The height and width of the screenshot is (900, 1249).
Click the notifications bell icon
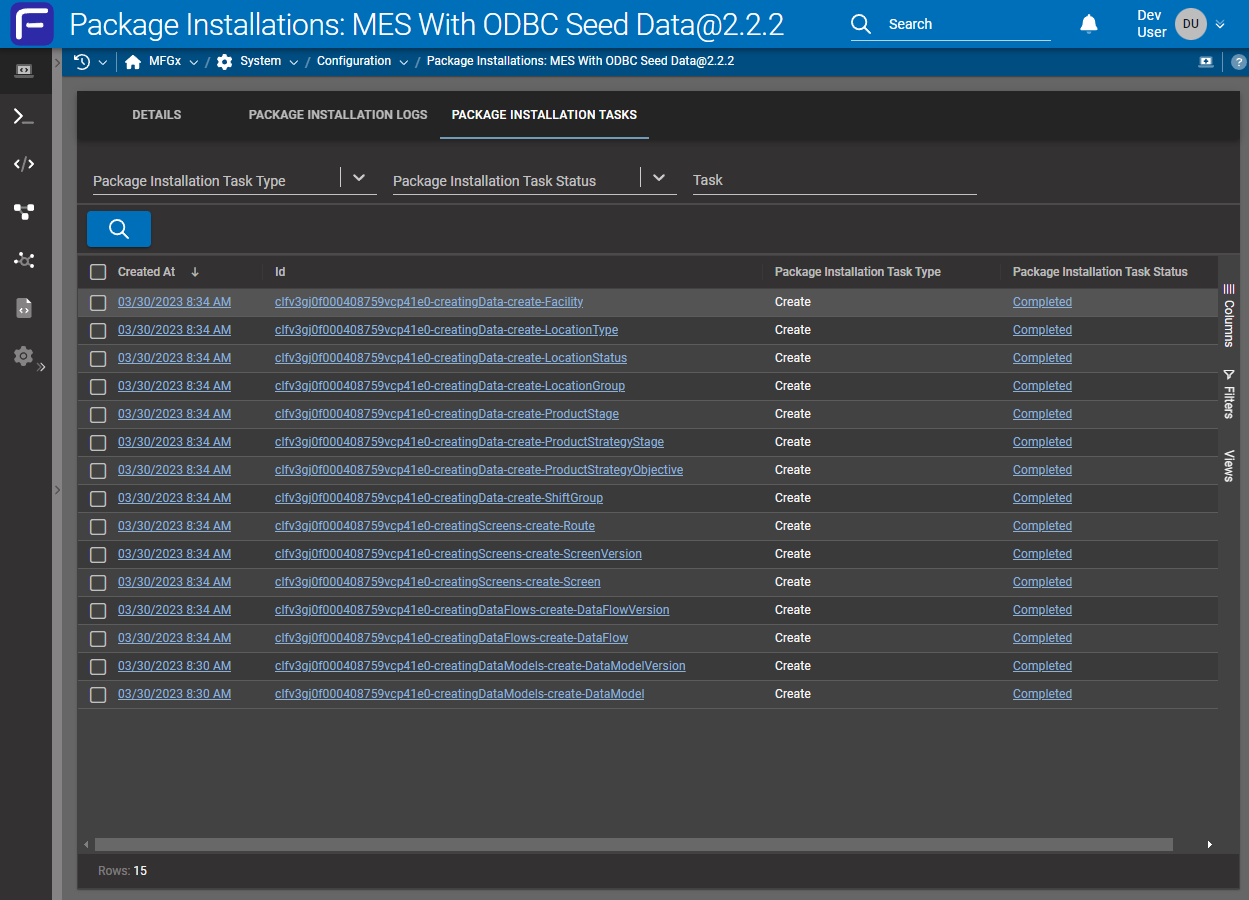[1089, 24]
